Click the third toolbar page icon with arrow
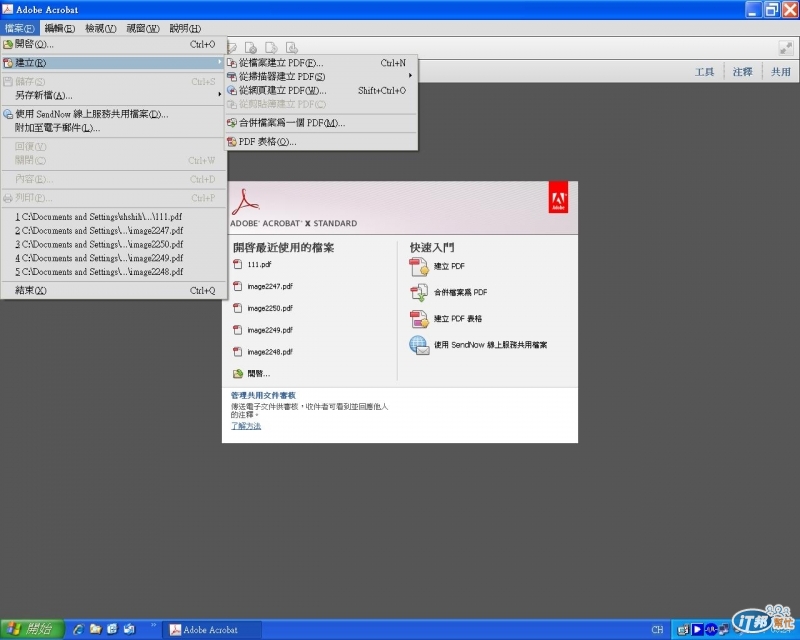The width and height of the screenshot is (800, 640). coord(271,48)
